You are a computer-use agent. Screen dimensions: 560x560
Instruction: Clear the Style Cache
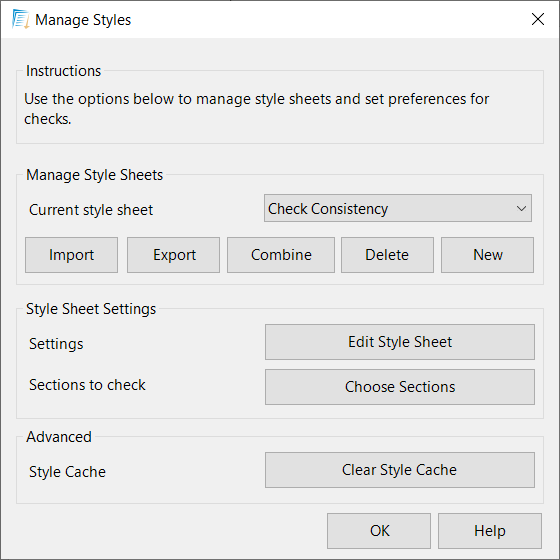(x=400, y=470)
